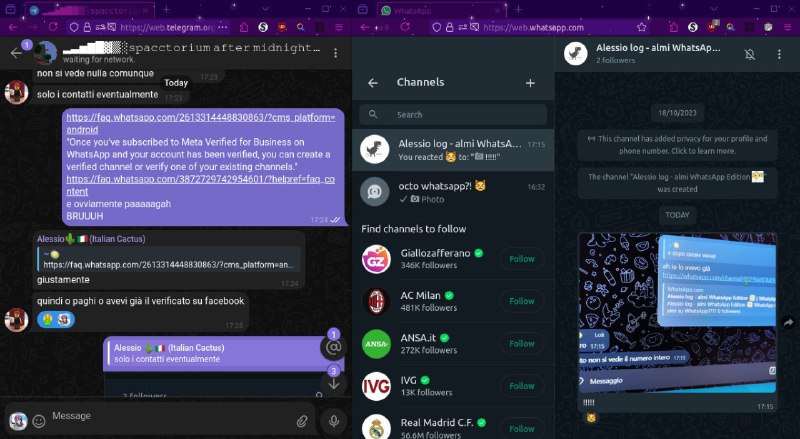The image size is (800, 439).
Task: Follow the ANSA.it channel
Action: coord(521,344)
